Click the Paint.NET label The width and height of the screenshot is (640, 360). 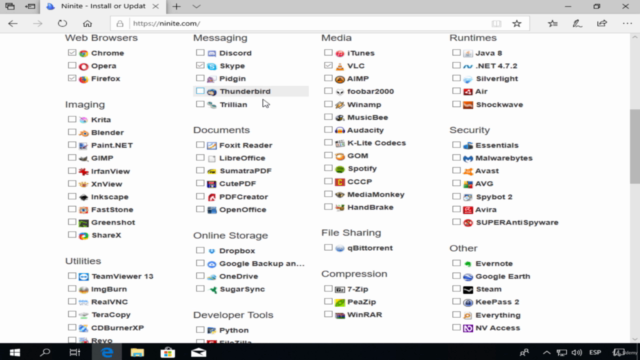pyautogui.click(x=112, y=145)
